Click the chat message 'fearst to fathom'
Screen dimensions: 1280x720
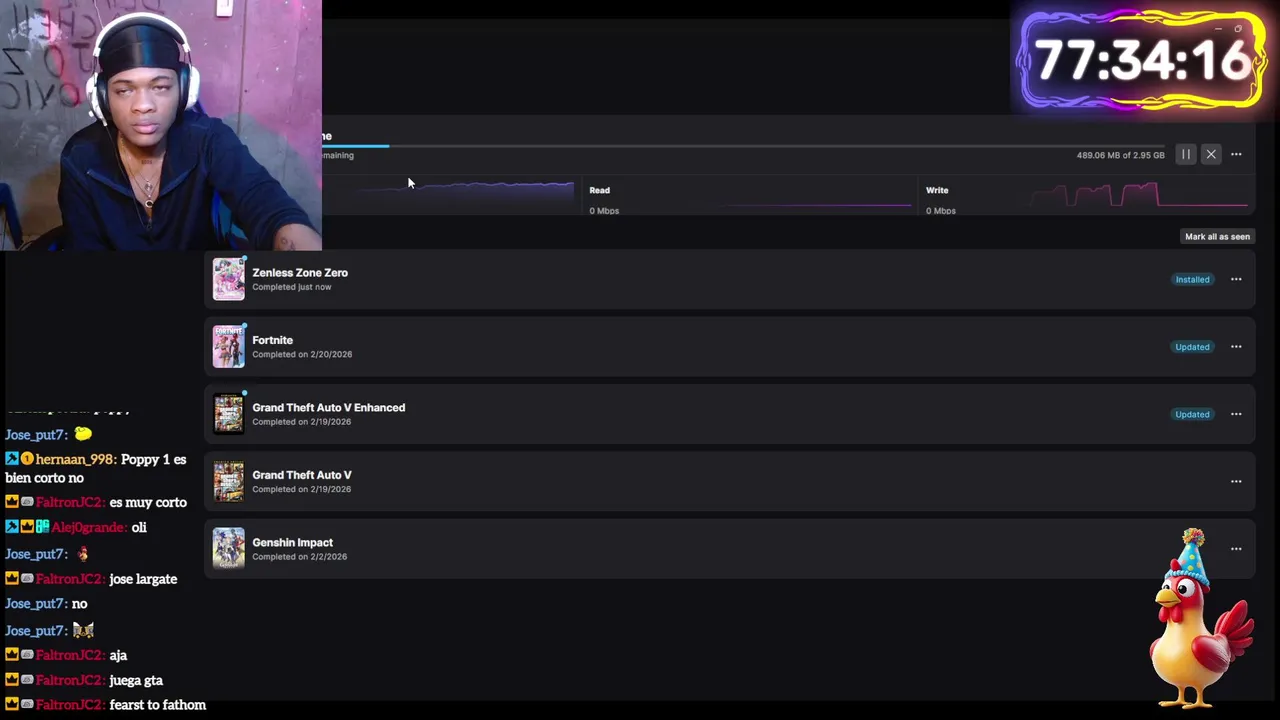tap(157, 705)
